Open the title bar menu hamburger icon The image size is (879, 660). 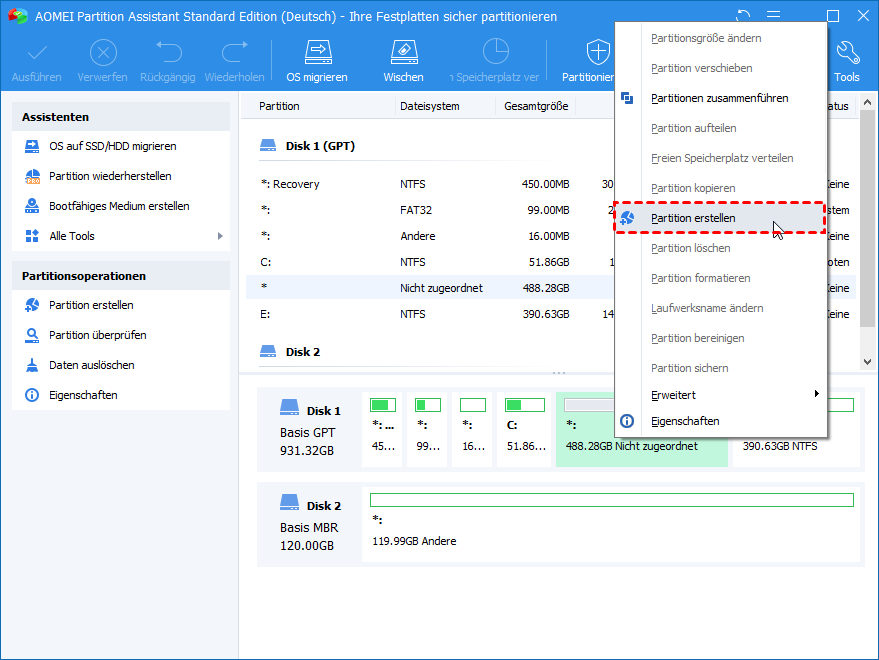click(773, 15)
